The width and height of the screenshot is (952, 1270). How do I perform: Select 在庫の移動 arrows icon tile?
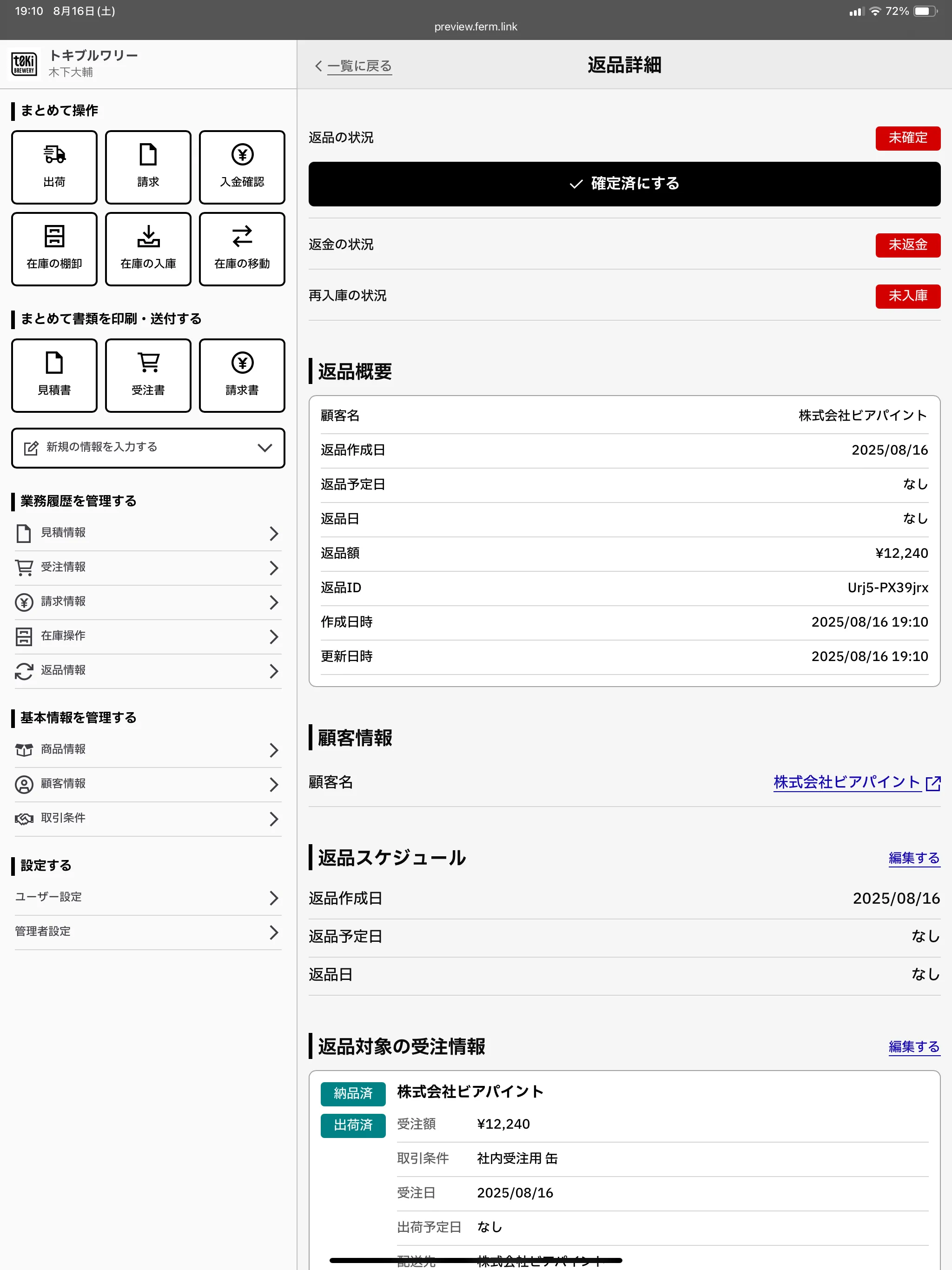242,249
